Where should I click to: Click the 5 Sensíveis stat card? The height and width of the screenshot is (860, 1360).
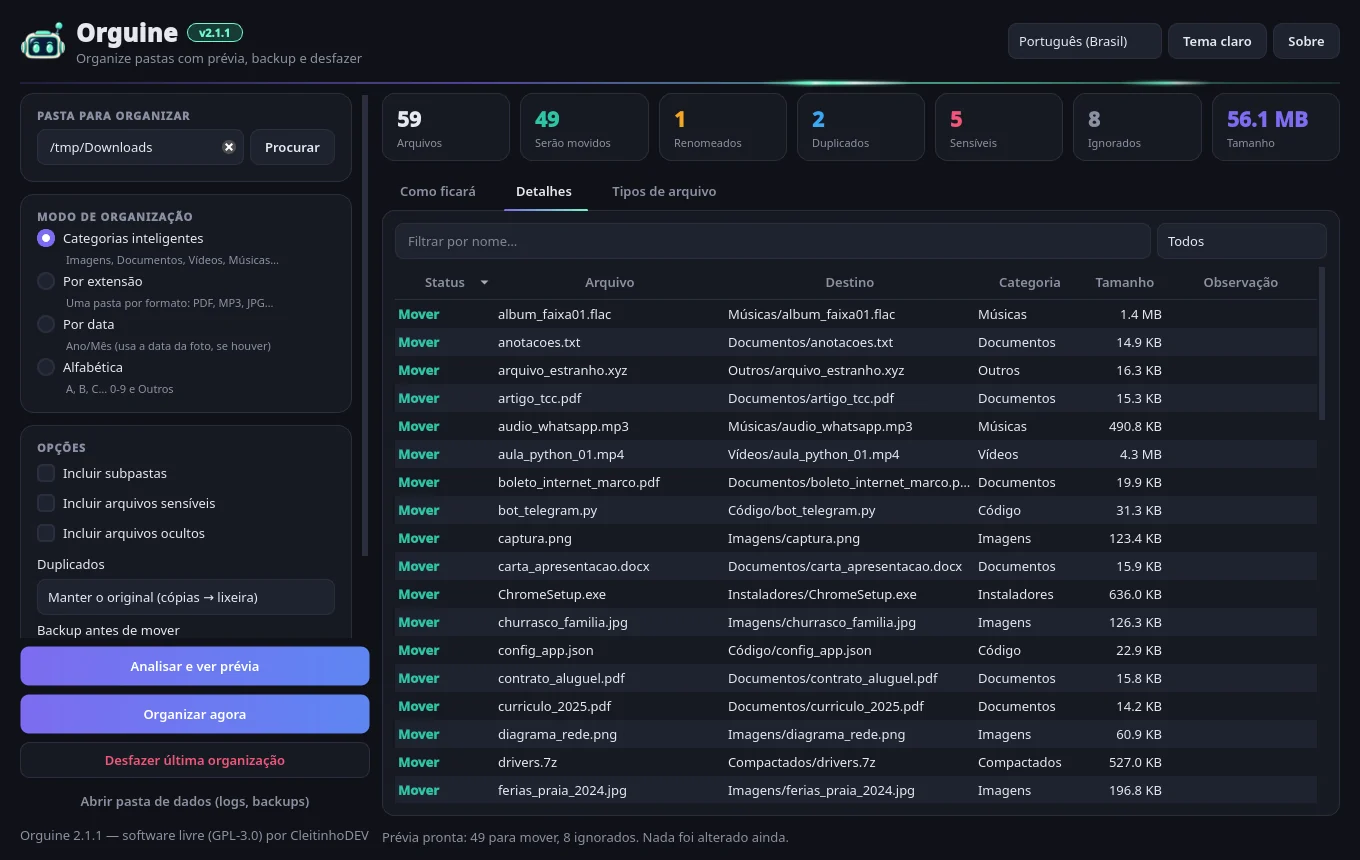click(999, 127)
